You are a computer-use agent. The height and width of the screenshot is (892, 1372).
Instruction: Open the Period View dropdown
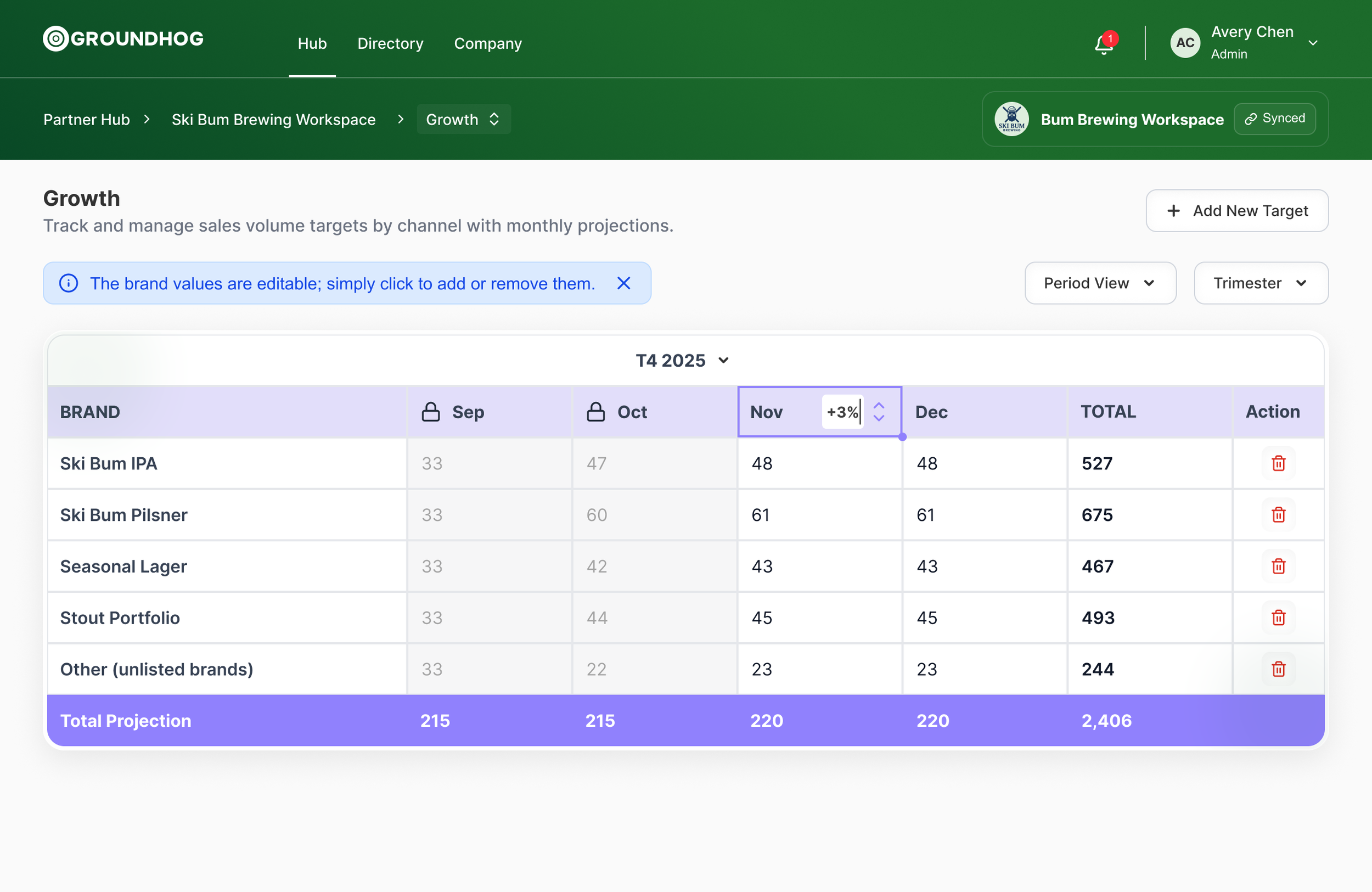1099,283
